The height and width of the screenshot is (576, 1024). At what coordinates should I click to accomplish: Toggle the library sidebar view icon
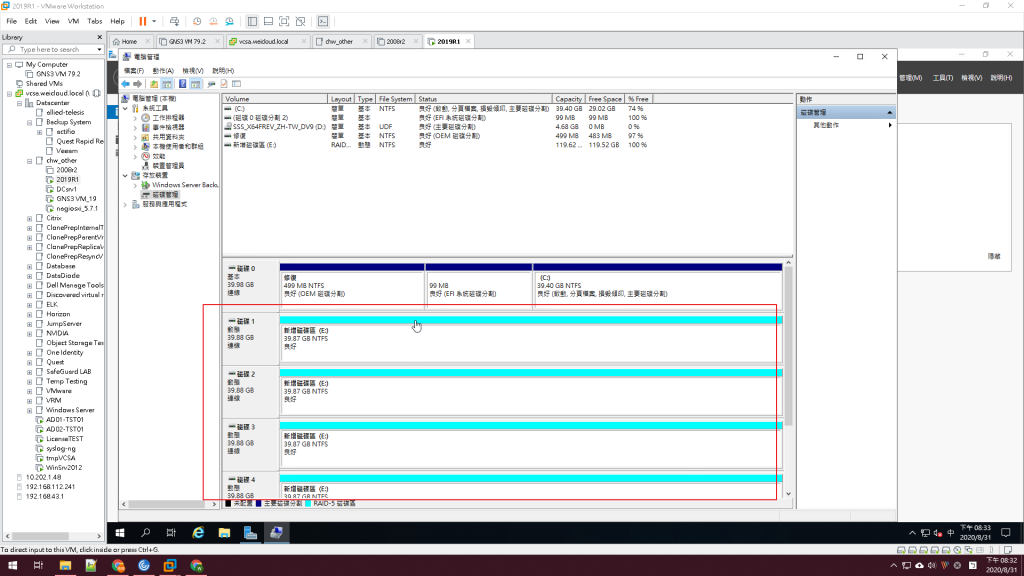tap(252, 22)
